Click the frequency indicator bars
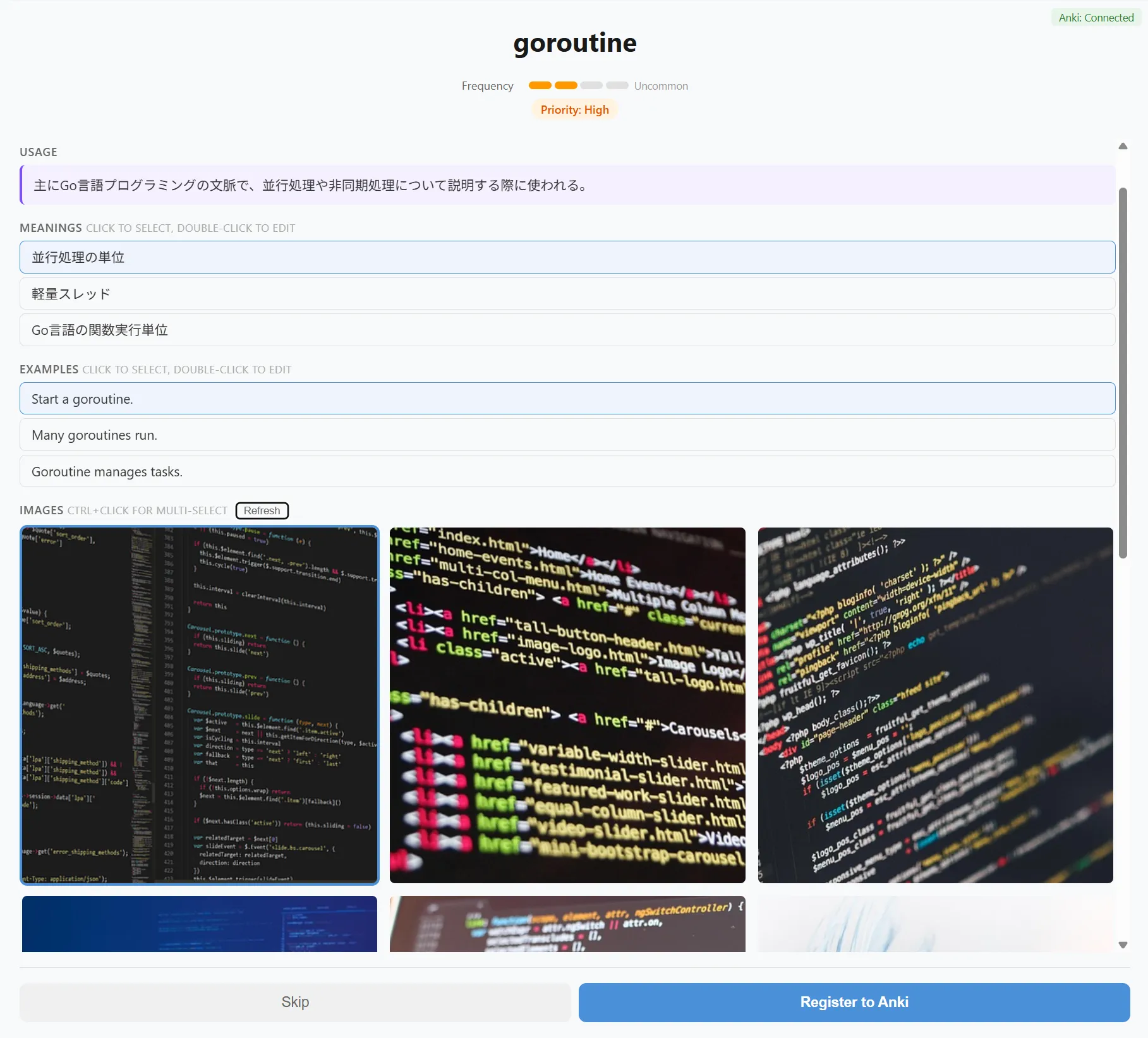Image resolution: width=1148 pixels, height=1038 pixels. (578, 85)
